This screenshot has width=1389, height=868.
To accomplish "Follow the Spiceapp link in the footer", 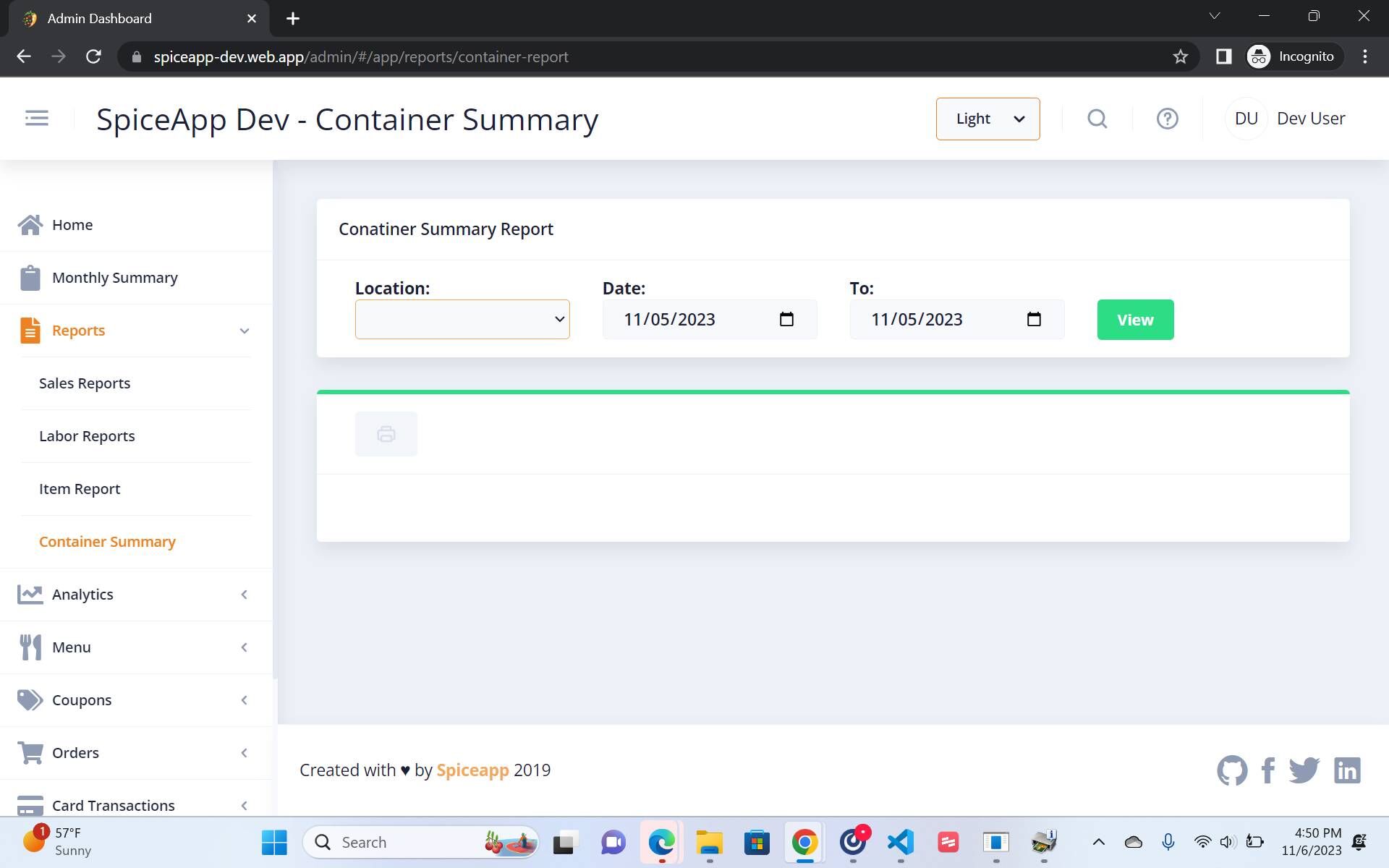I will point(472,770).
